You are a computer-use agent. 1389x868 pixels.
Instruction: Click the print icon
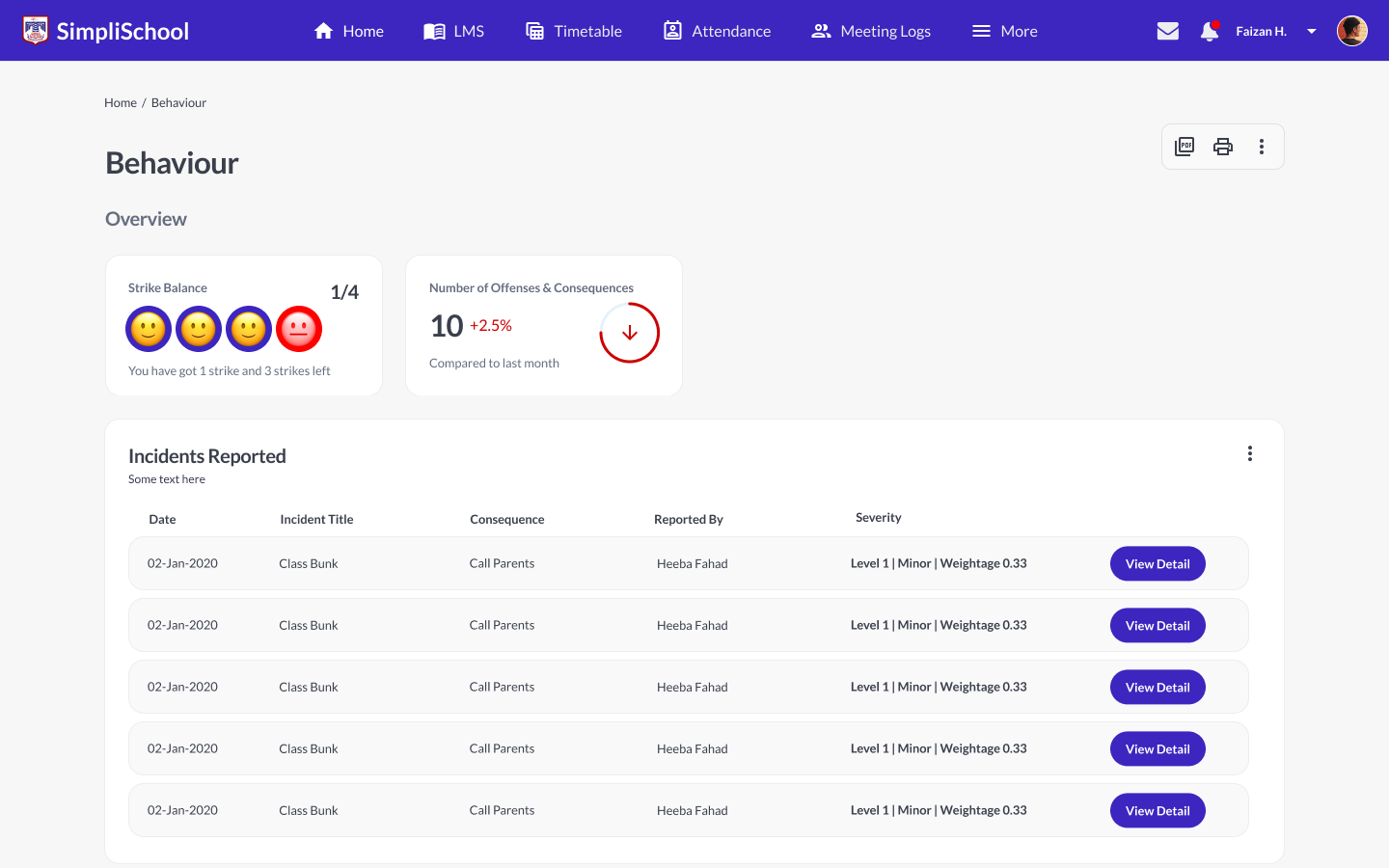pyautogui.click(x=1223, y=147)
